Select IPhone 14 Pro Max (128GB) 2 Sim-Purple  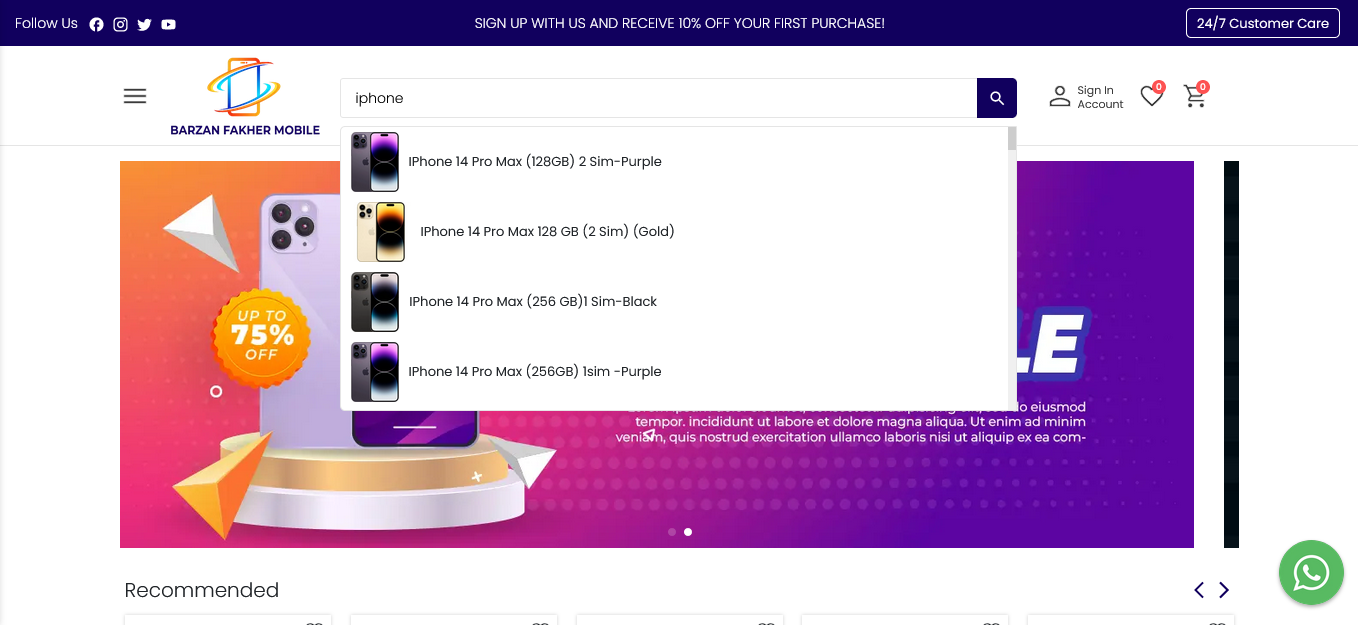coord(675,162)
